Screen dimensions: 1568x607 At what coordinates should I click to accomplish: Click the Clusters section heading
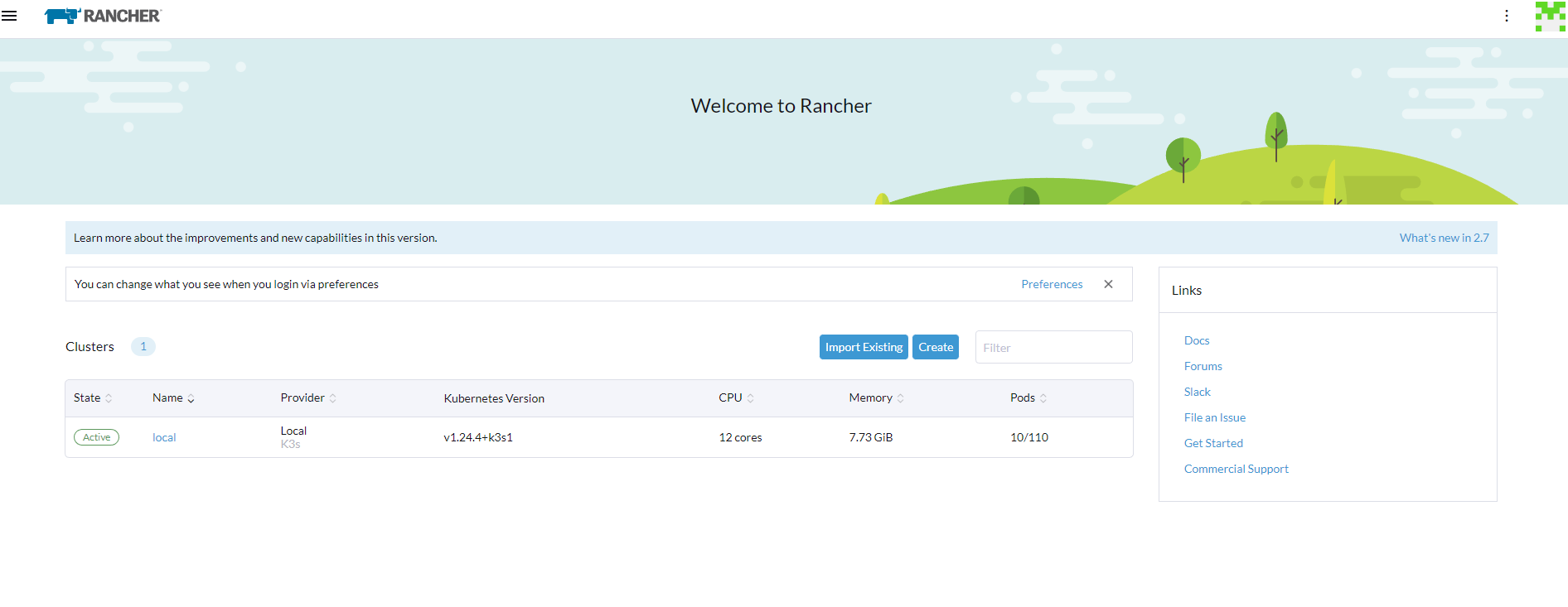coord(90,346)
